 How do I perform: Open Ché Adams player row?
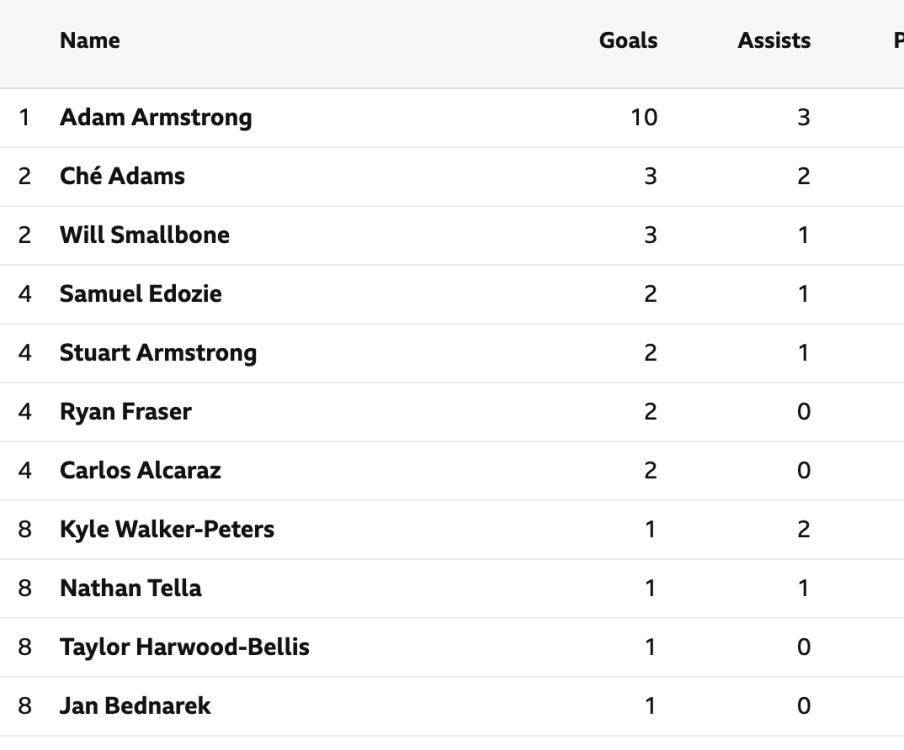point(122,177)
